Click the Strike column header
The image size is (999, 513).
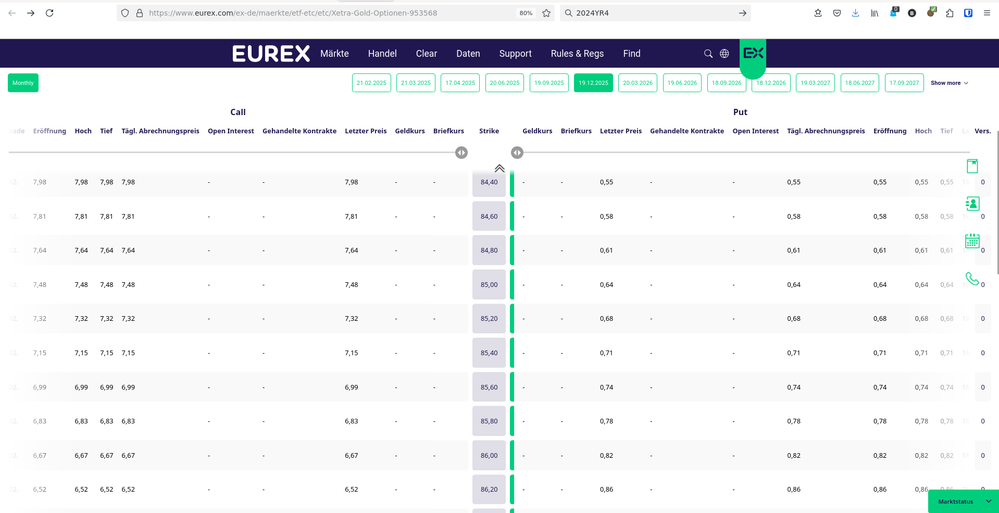click(x=489, y=131)
